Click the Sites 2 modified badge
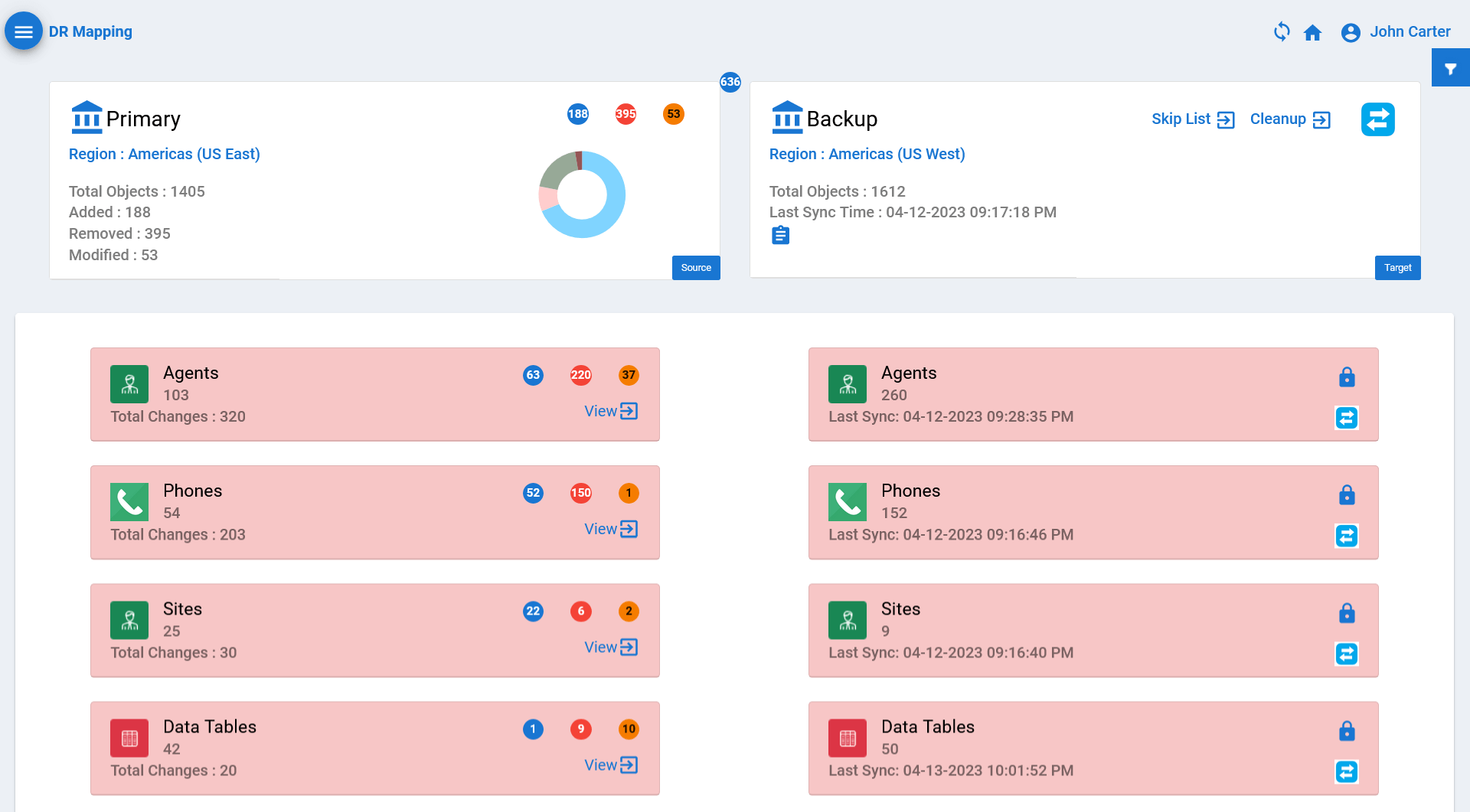Image resolution: width=1470 pixels, height=812 pixels. click(x=629, y=611)
